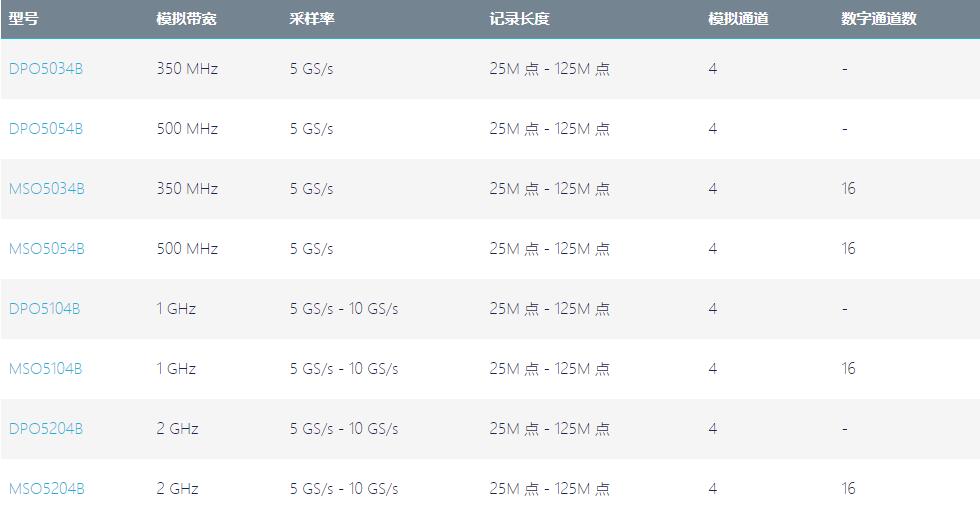The height and width of the screenshot is (521, 980).
Task: Click the 记录长度 column header
Action: click(x=519, y=19)
